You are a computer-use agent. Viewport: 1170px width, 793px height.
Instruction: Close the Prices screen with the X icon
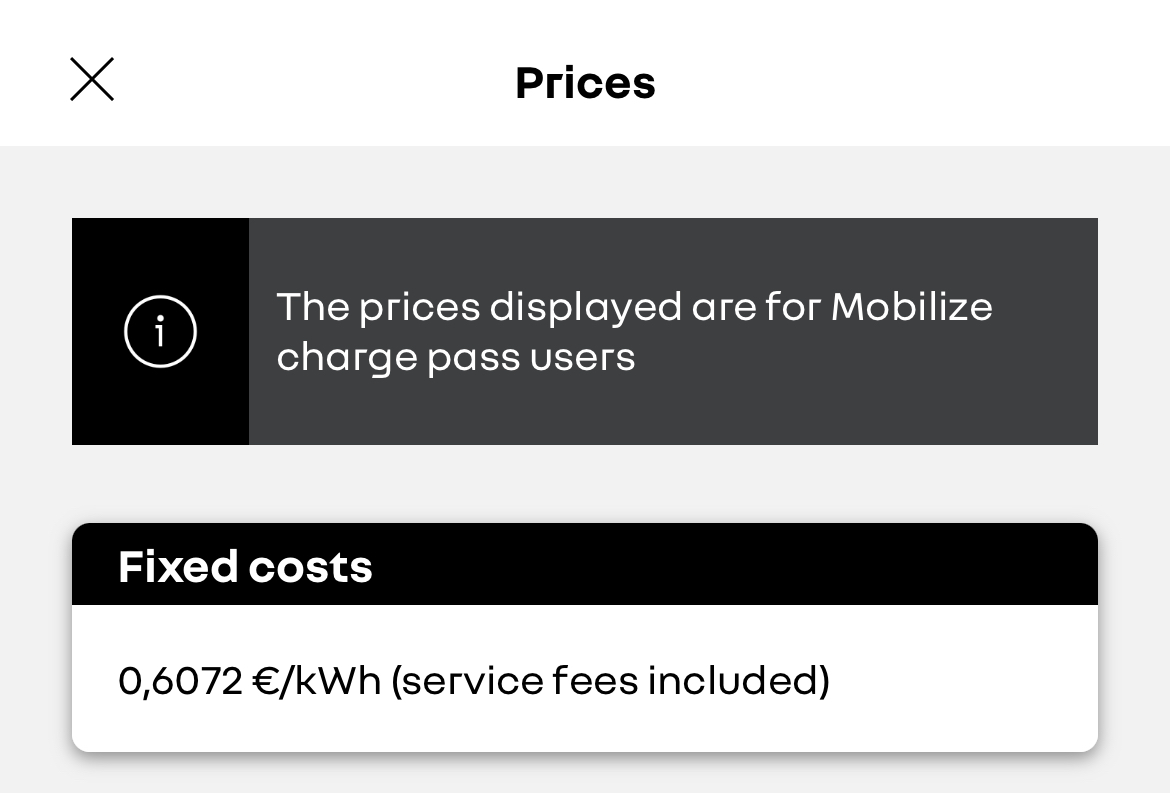[92, 79]
